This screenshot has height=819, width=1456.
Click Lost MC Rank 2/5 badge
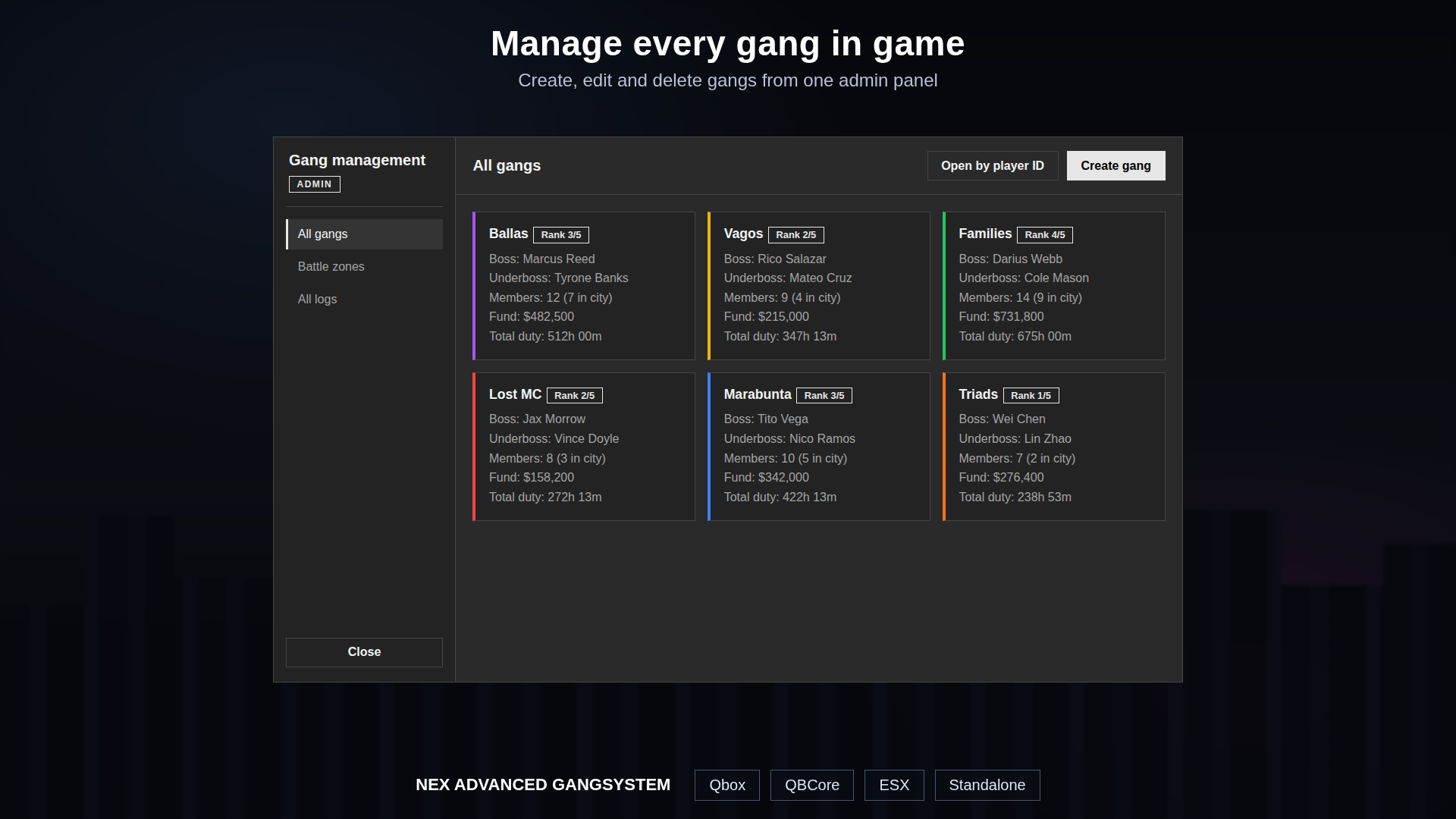click(575, 396)
